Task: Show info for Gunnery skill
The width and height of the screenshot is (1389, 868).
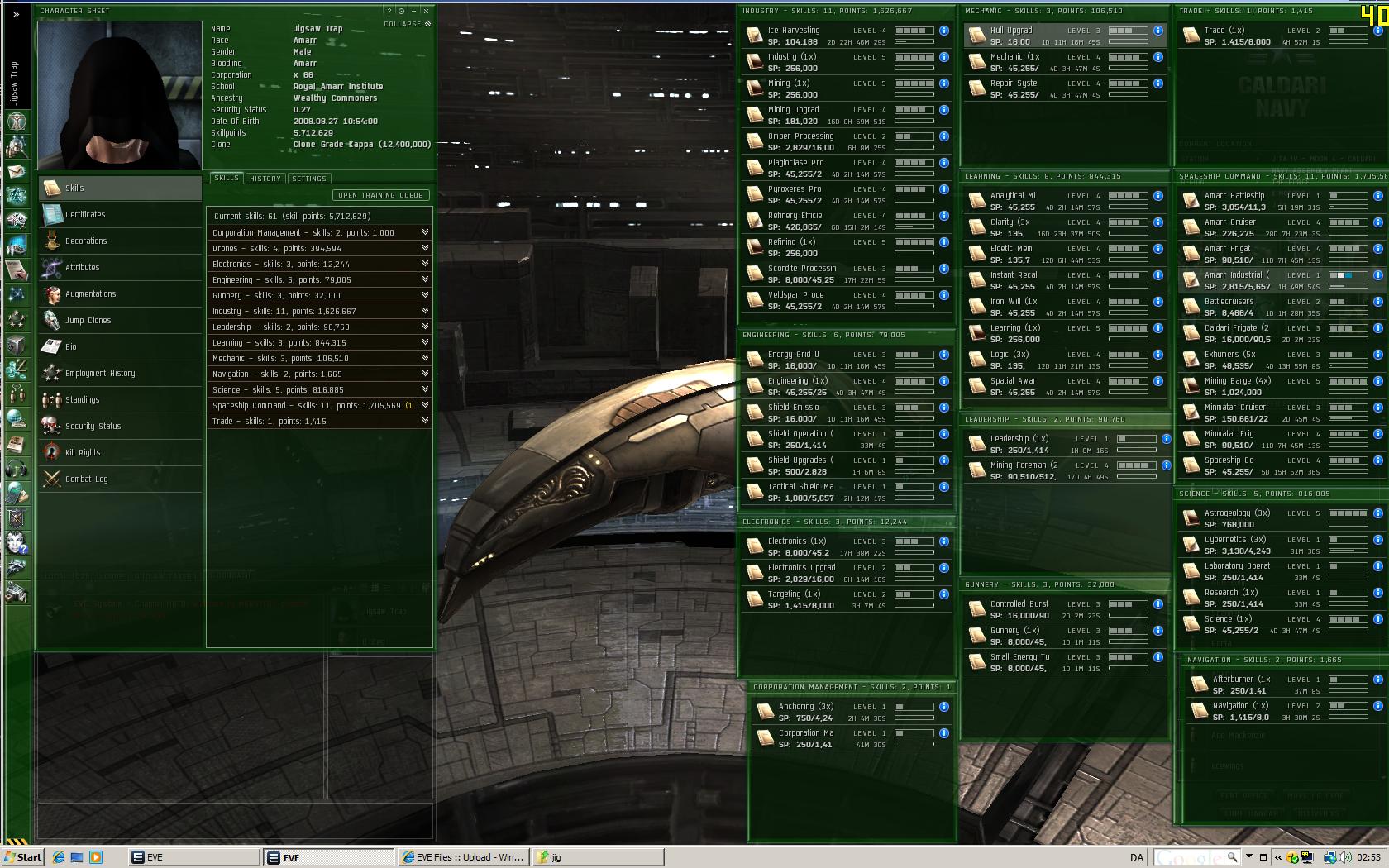Action: tap(1158, 631)
